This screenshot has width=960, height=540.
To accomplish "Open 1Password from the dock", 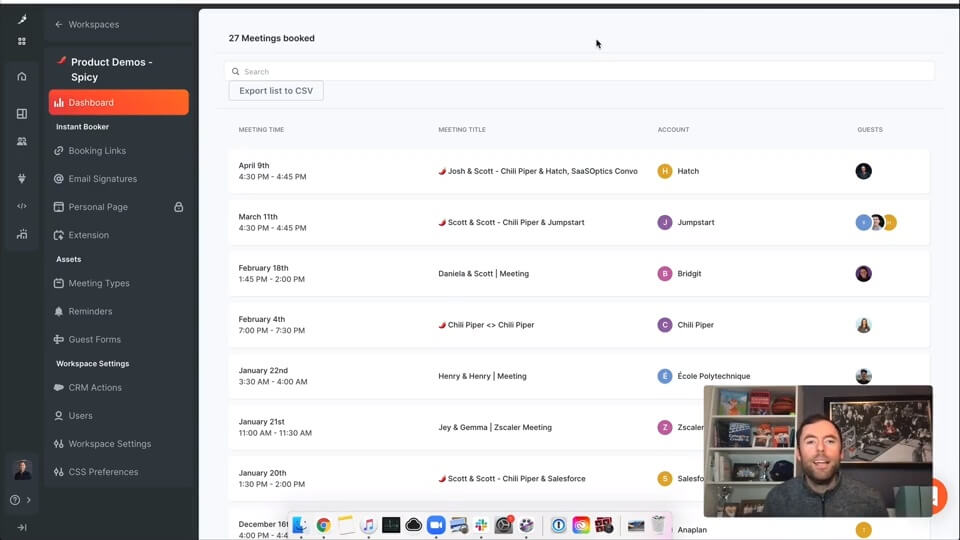I will click(x=558, y=525).
